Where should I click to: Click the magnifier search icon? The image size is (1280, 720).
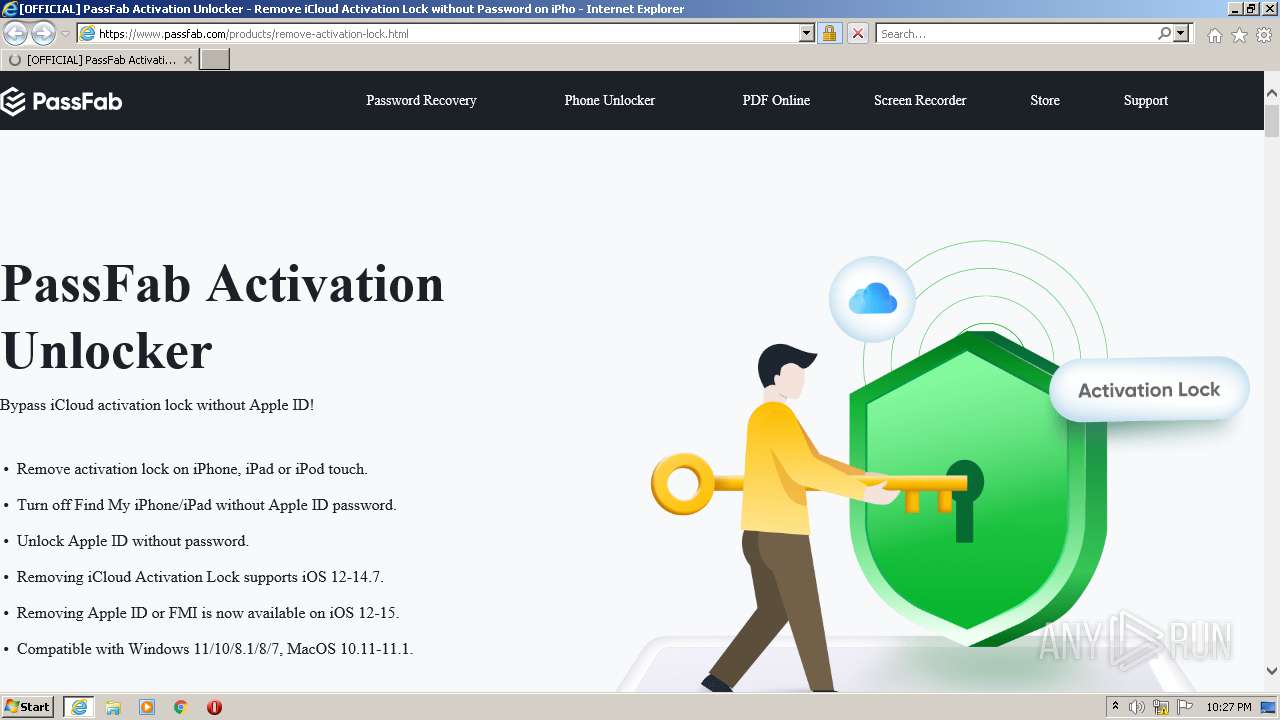click(1164, 34)
